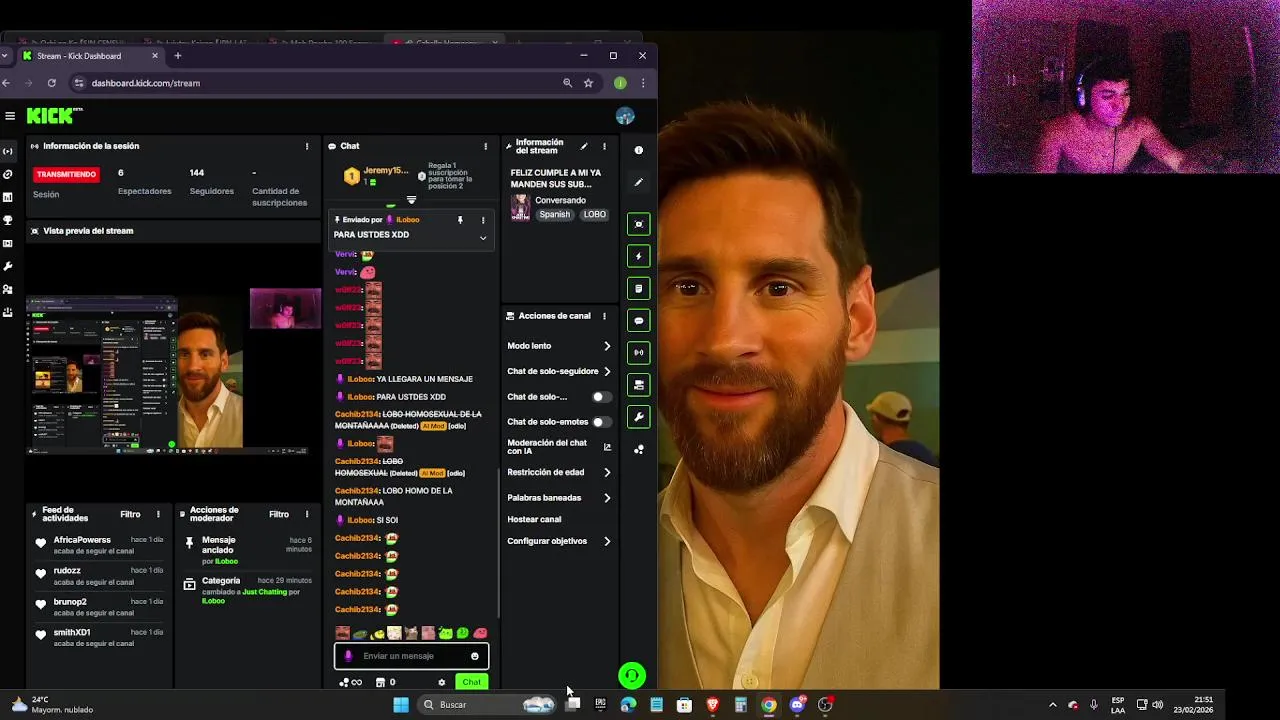1280x720 pixels.
Task: Unpin the pinned message using pin icon
Action: (460, 220)
